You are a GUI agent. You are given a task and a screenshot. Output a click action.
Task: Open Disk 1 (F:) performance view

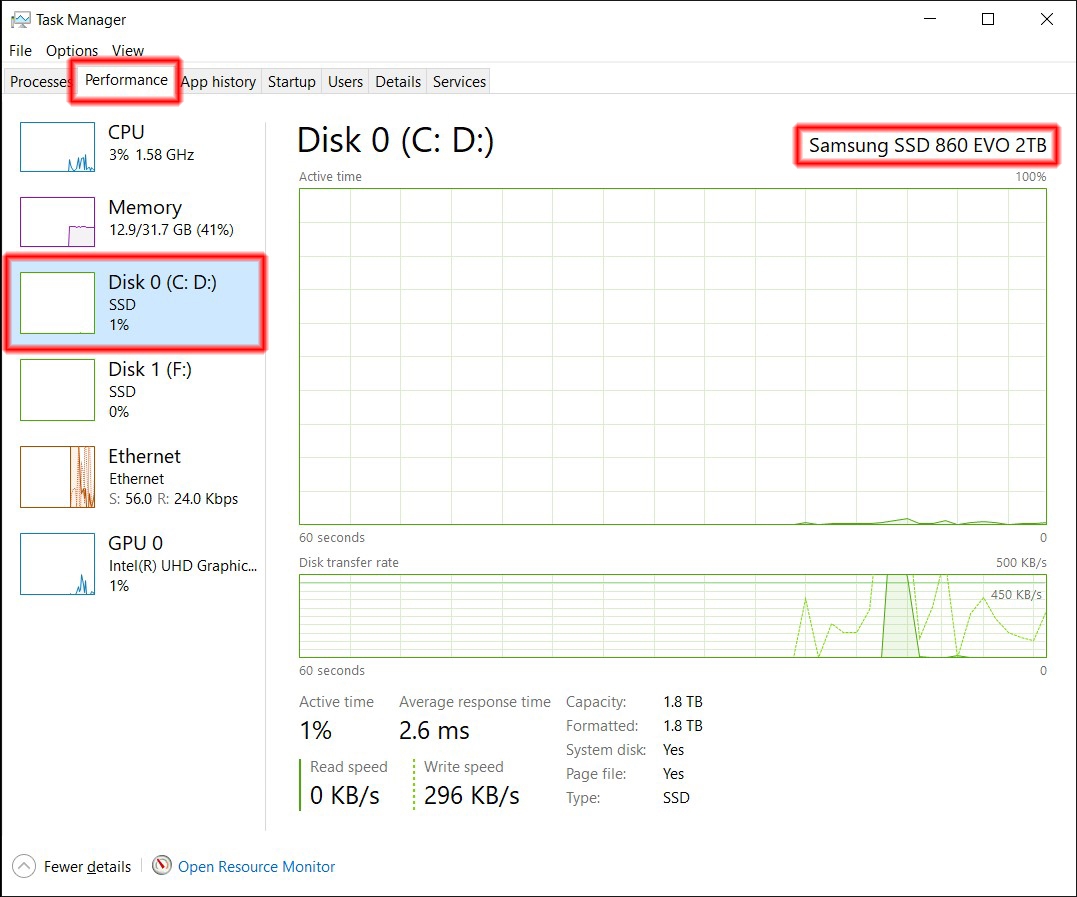(150, 370)
